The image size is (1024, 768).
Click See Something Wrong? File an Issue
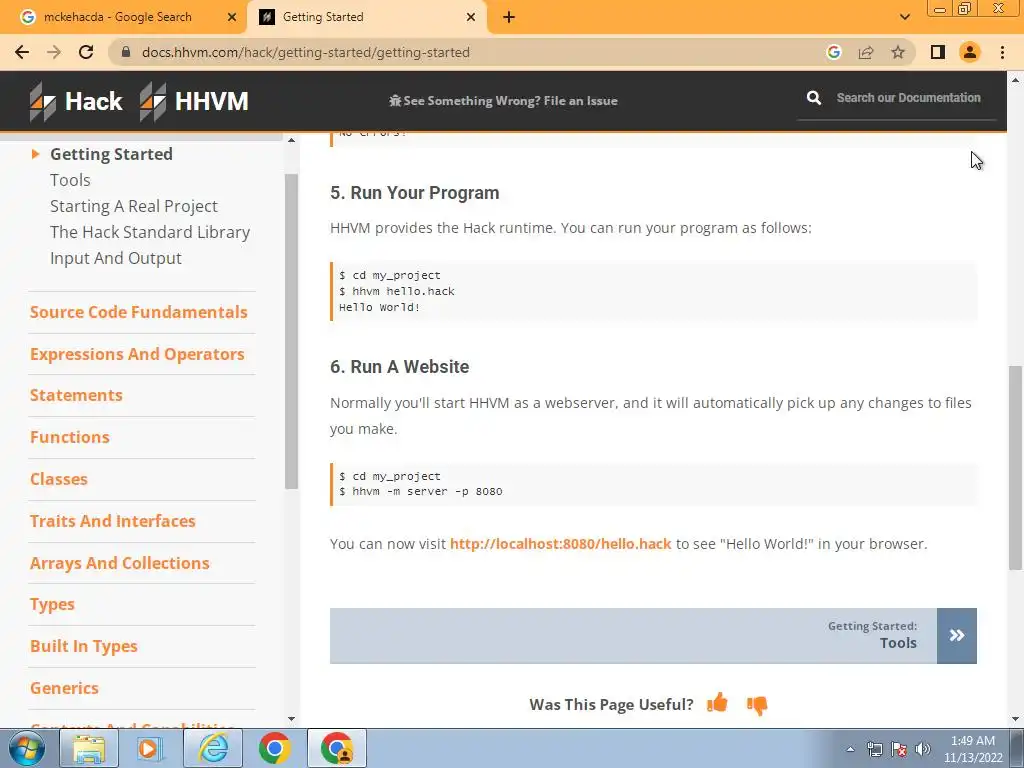tap(503, 101)
